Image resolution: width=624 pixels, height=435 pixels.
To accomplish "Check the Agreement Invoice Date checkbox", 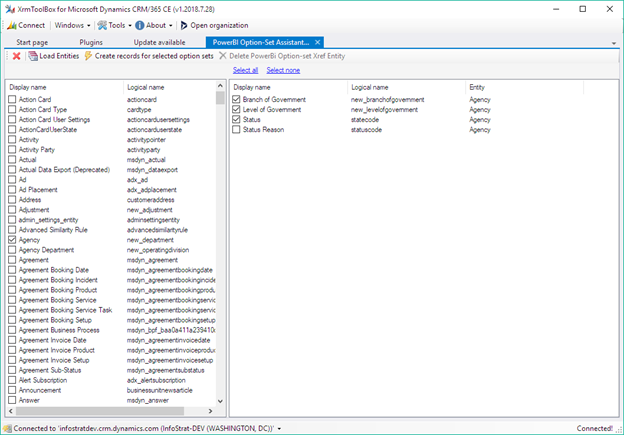I will 12,340.
